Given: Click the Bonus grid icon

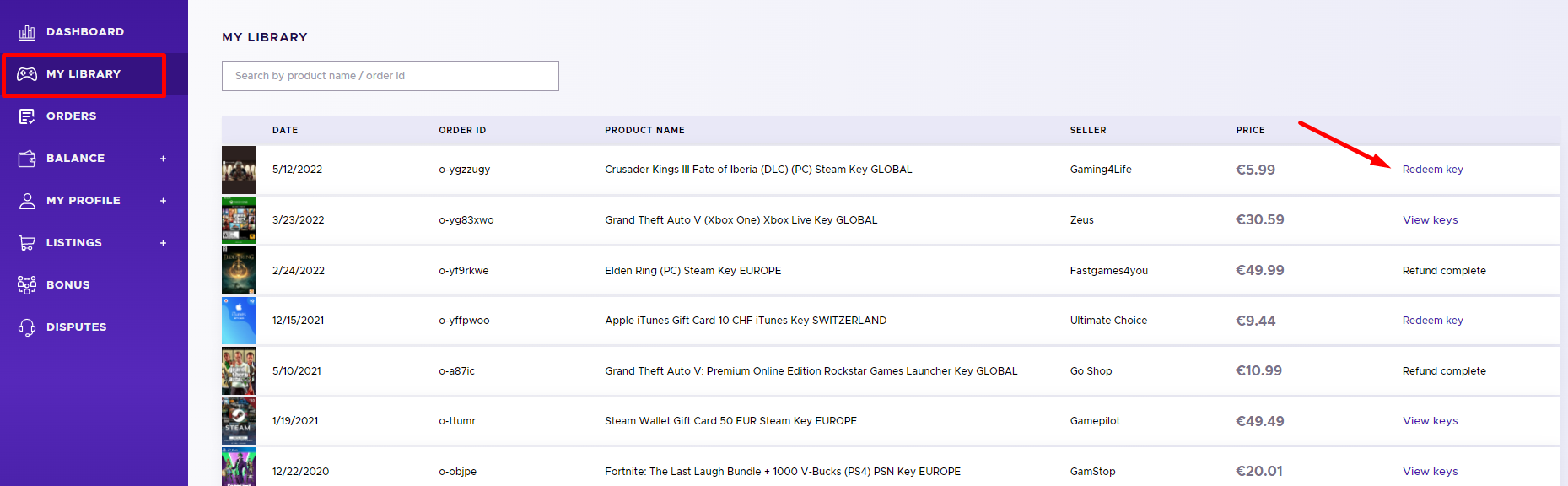Looking at the screenshot, I should 27,285.
